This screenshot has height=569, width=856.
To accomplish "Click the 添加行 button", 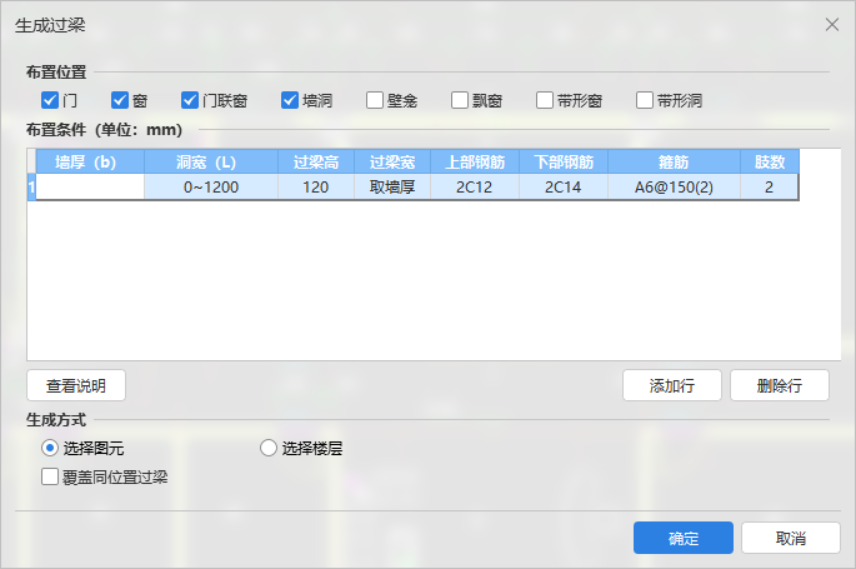I will [672, 386].
